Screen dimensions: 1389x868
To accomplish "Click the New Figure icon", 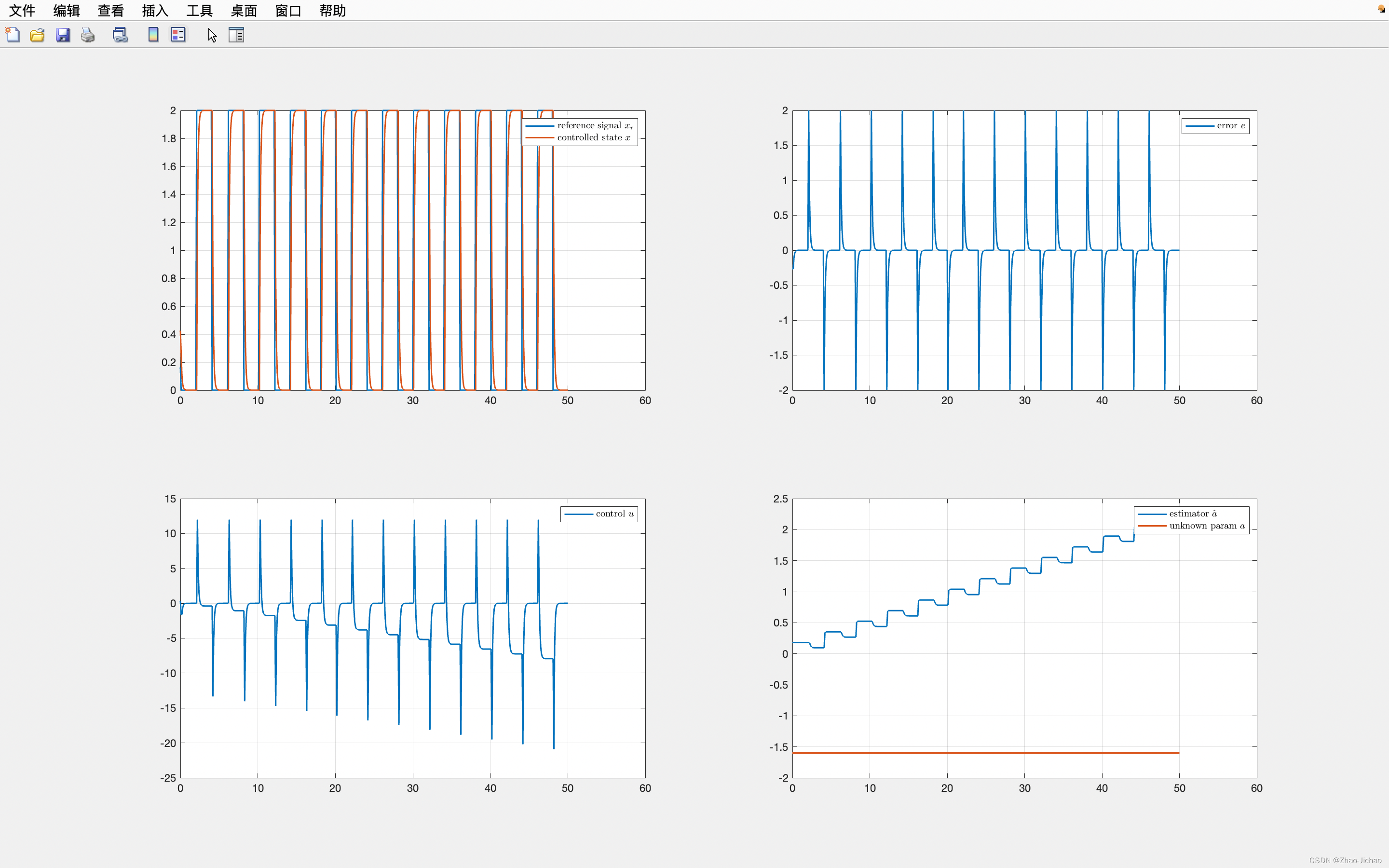I will coord(13,35).
